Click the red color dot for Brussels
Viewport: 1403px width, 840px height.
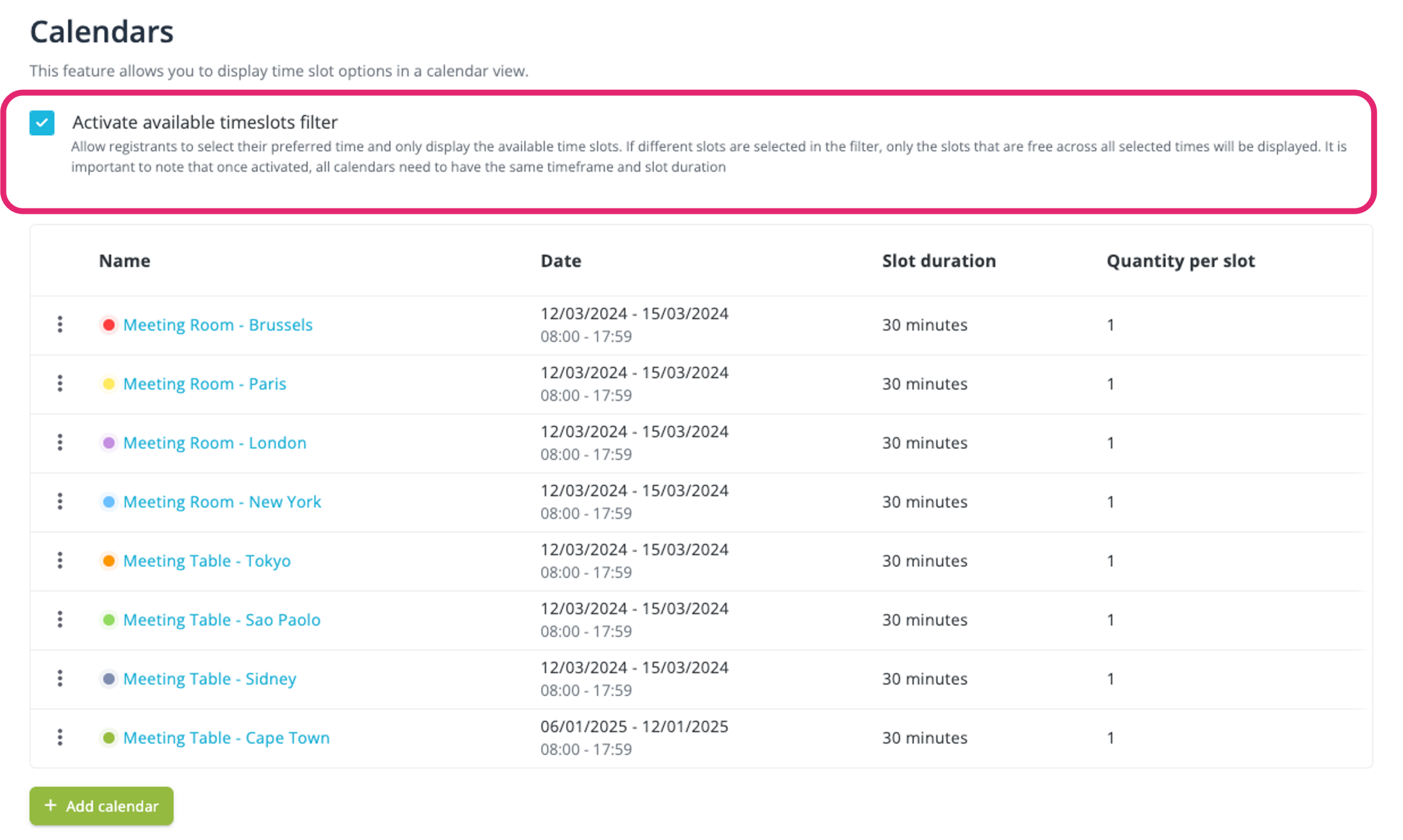[108, 325]
